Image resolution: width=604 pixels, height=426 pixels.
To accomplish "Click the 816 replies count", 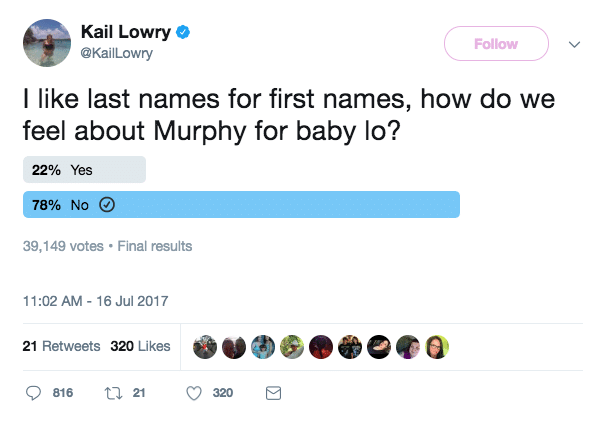I will pyautogui.click(x=63, y=393).
